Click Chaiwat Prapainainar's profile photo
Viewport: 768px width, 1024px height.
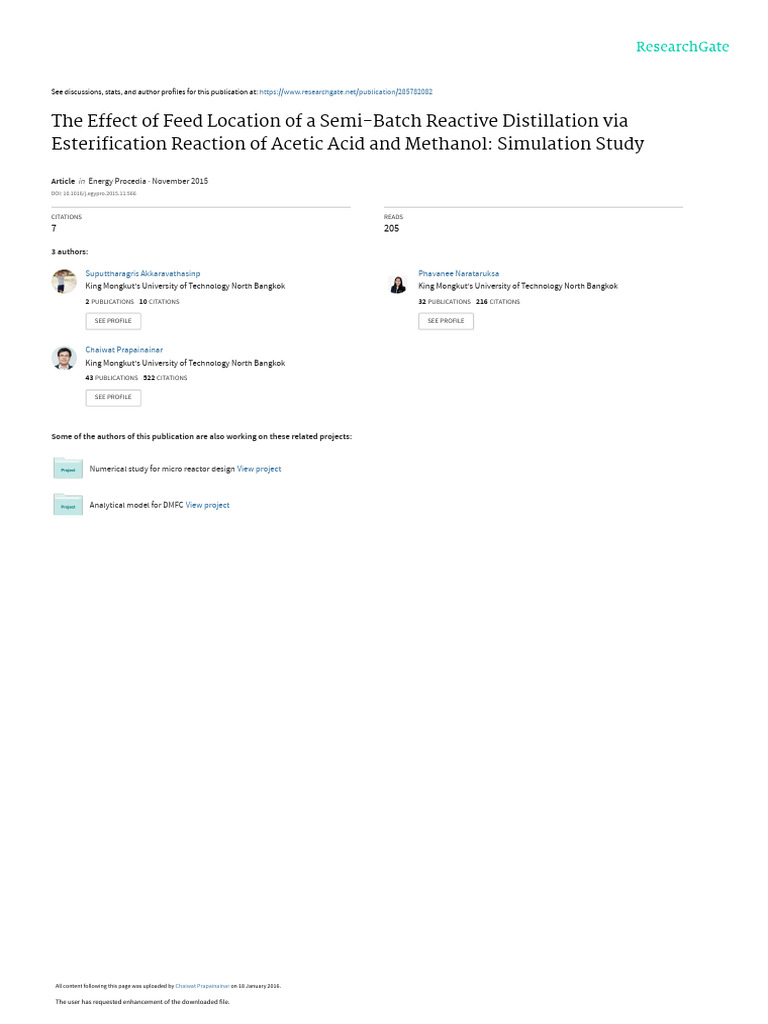pos(64,358)
